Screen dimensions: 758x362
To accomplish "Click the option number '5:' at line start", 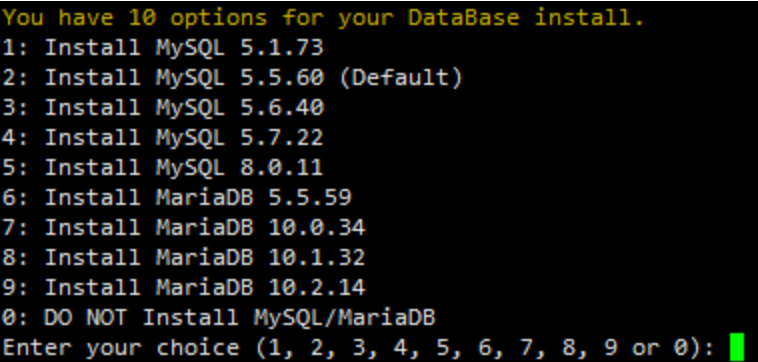I will [16, 168].
